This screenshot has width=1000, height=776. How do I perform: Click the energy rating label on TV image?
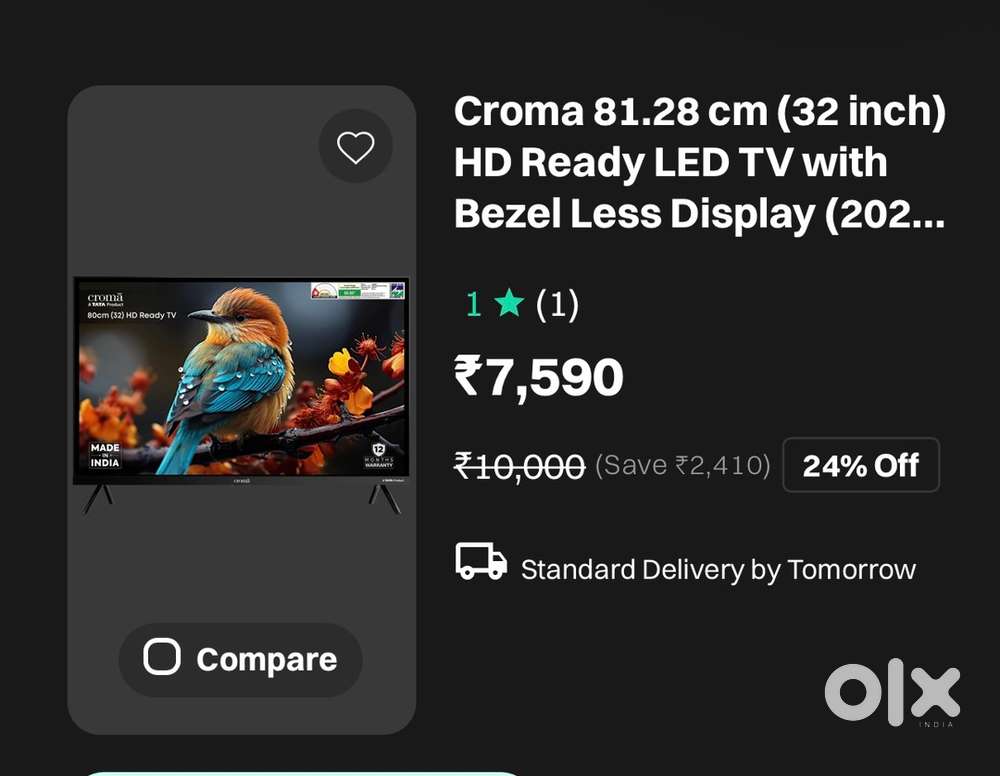[350, 291]
